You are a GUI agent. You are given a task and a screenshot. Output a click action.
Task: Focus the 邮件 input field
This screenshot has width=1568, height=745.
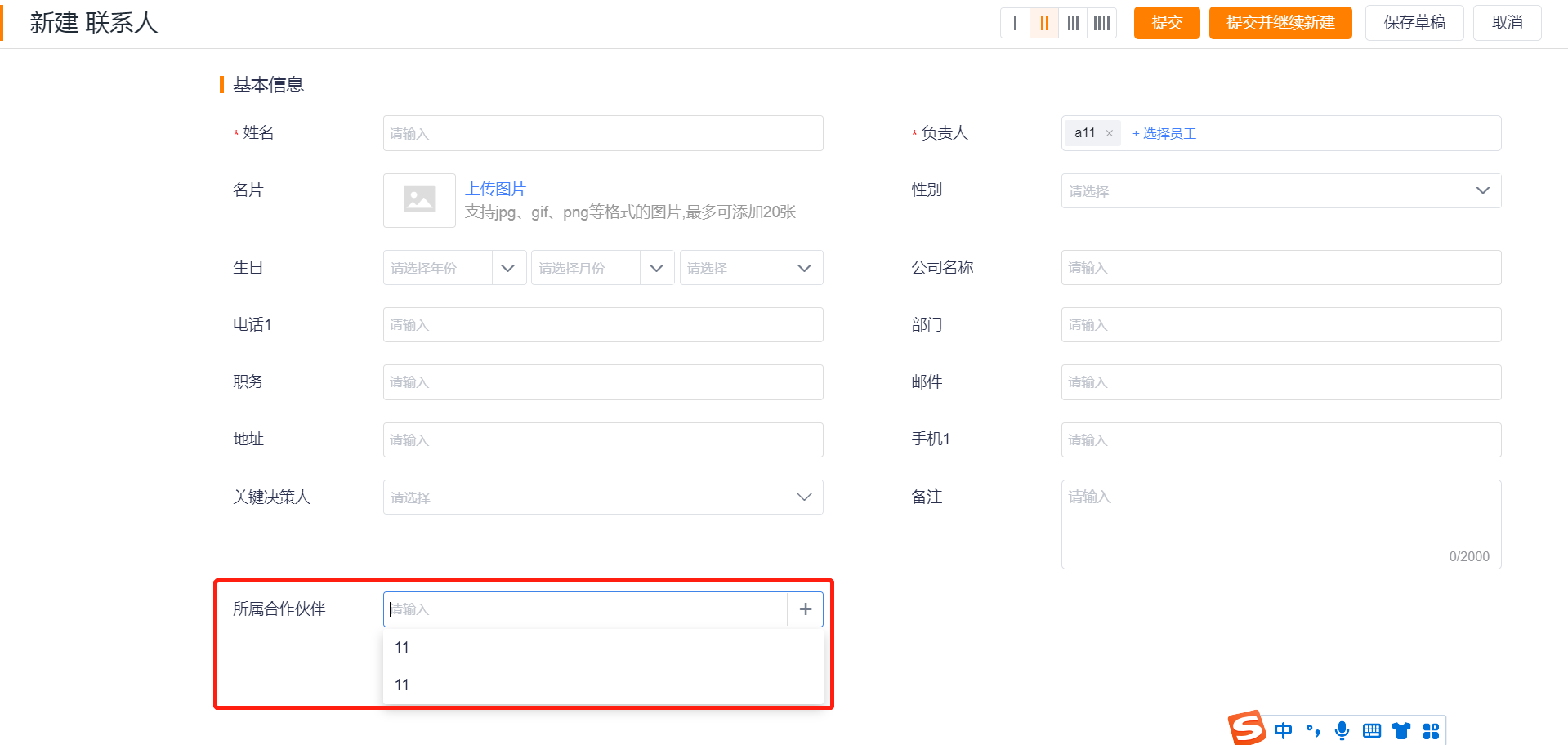point(1281,382)
